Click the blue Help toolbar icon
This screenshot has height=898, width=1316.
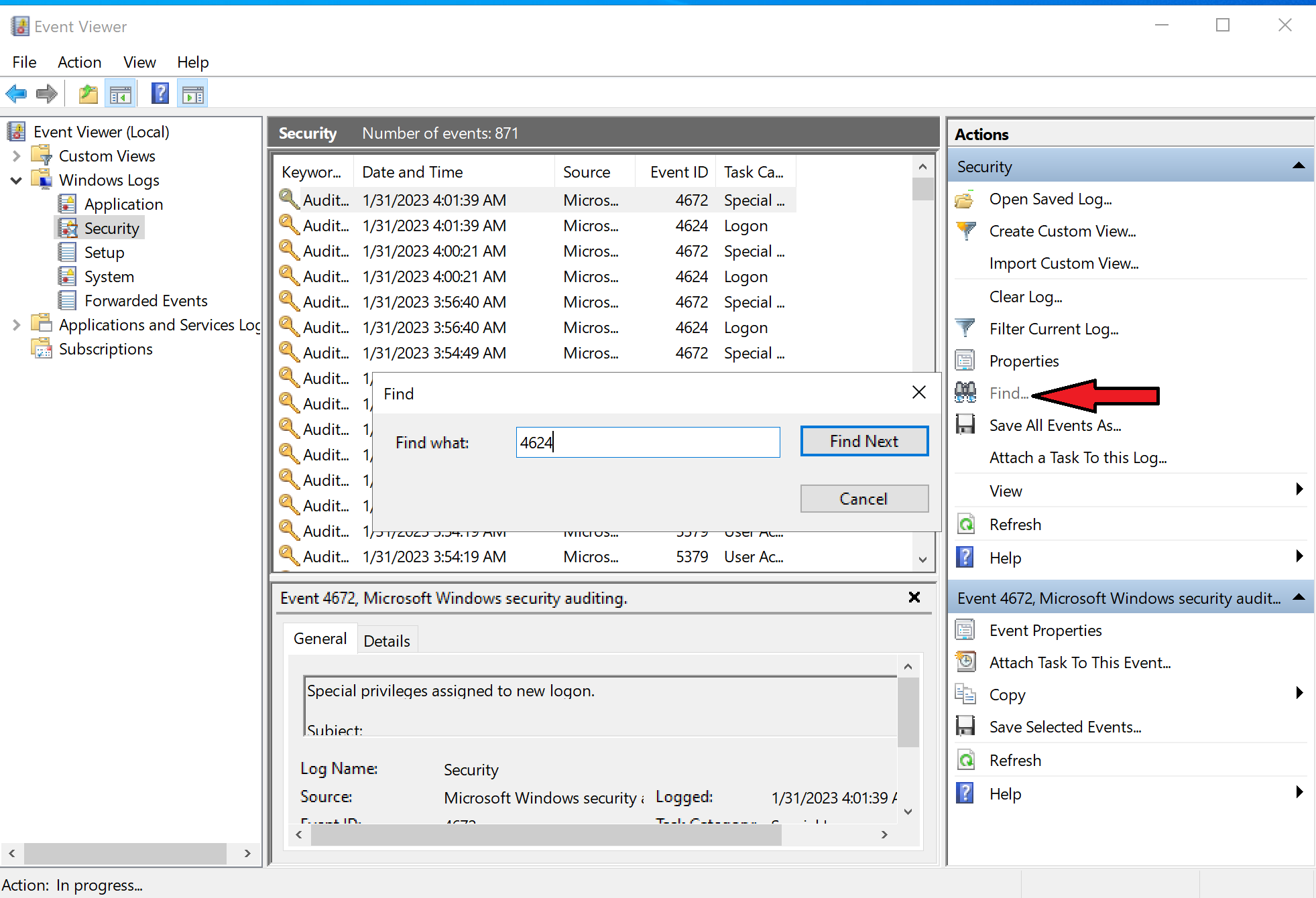(160, 94)
